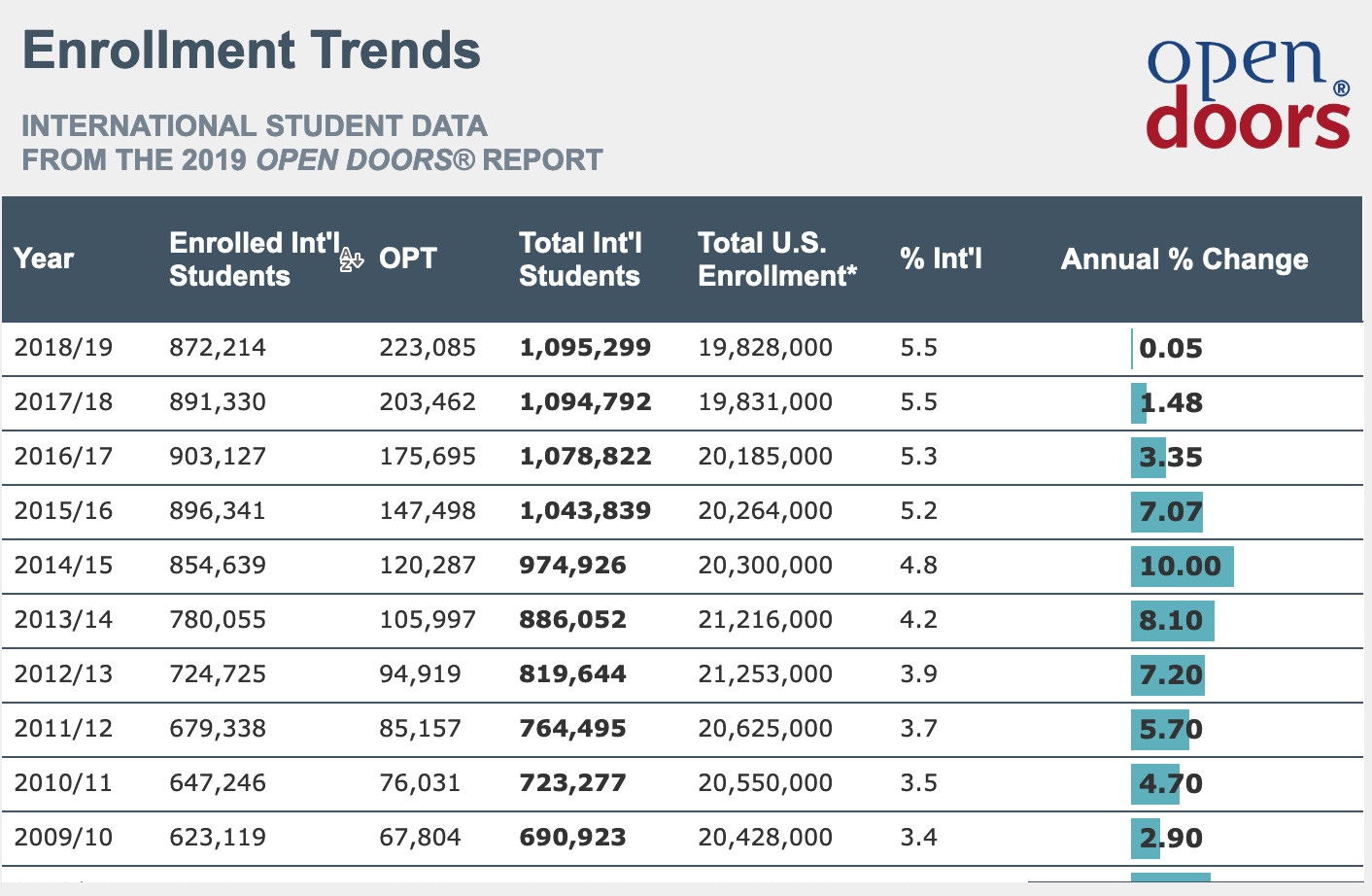Viewport: 1372px width, 896px height.
Task: Click enrolled students value 903,127
Action: pos(218,457)
